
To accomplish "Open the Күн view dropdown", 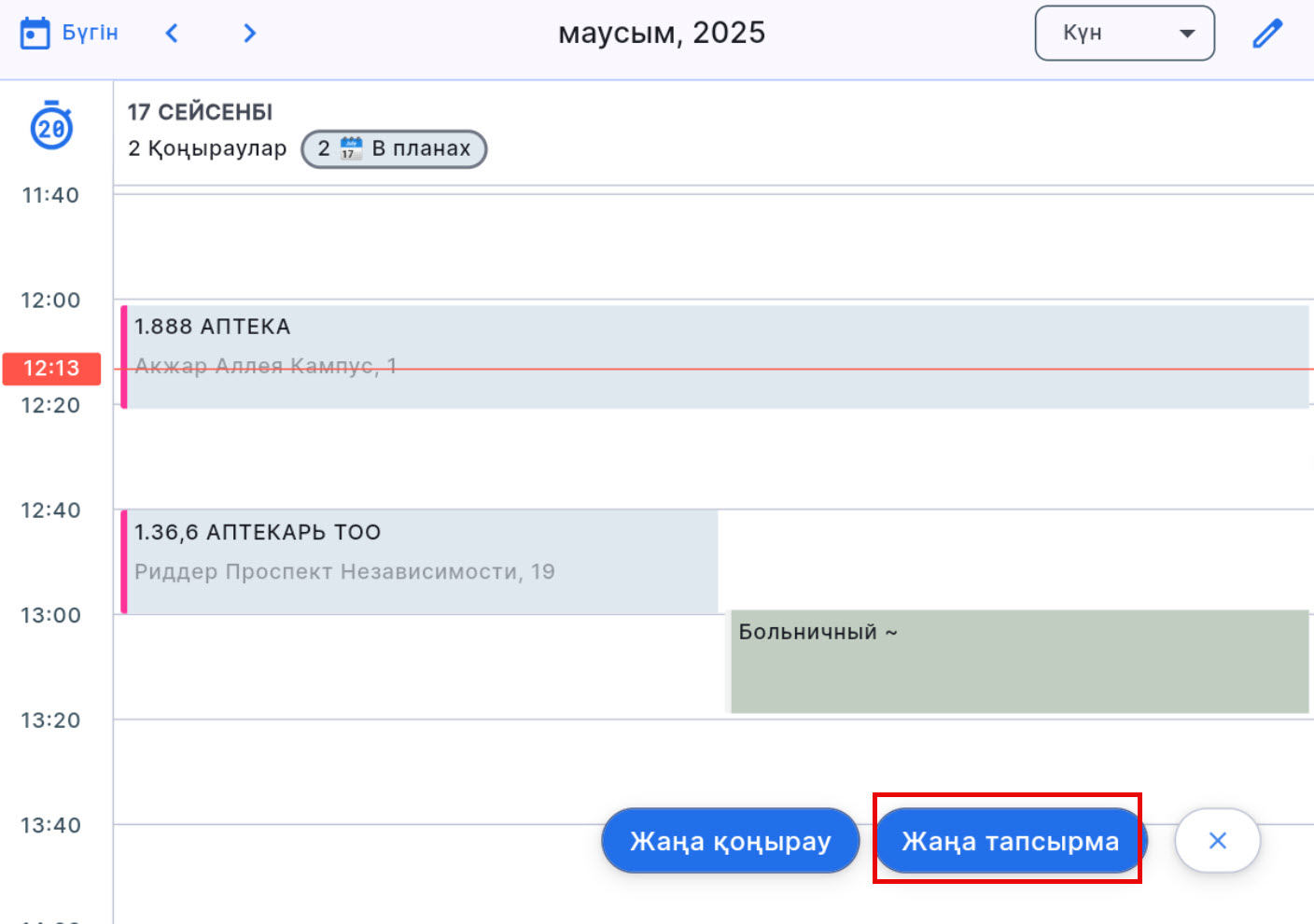I will click(x=1124, y=34).
